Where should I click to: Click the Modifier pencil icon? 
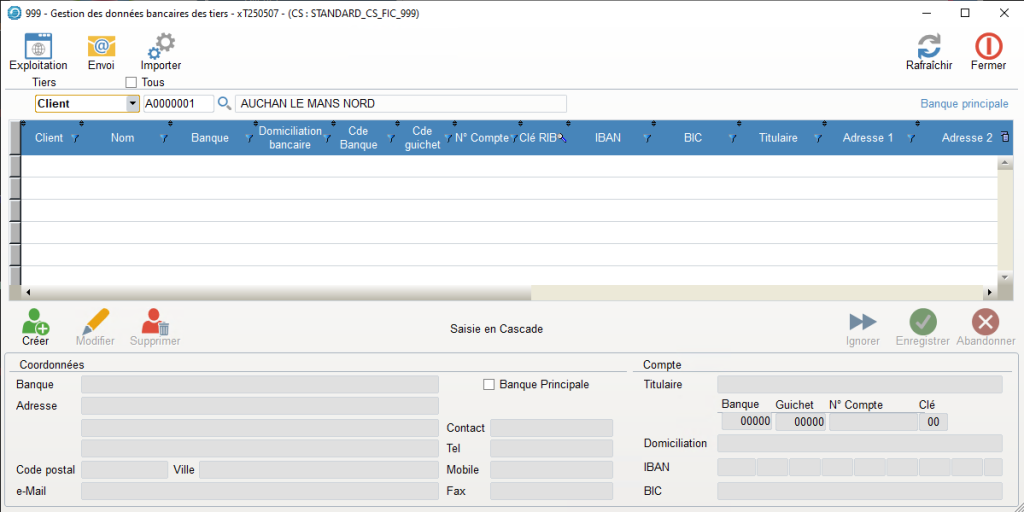pyautogui.click(x=95, y=322)
